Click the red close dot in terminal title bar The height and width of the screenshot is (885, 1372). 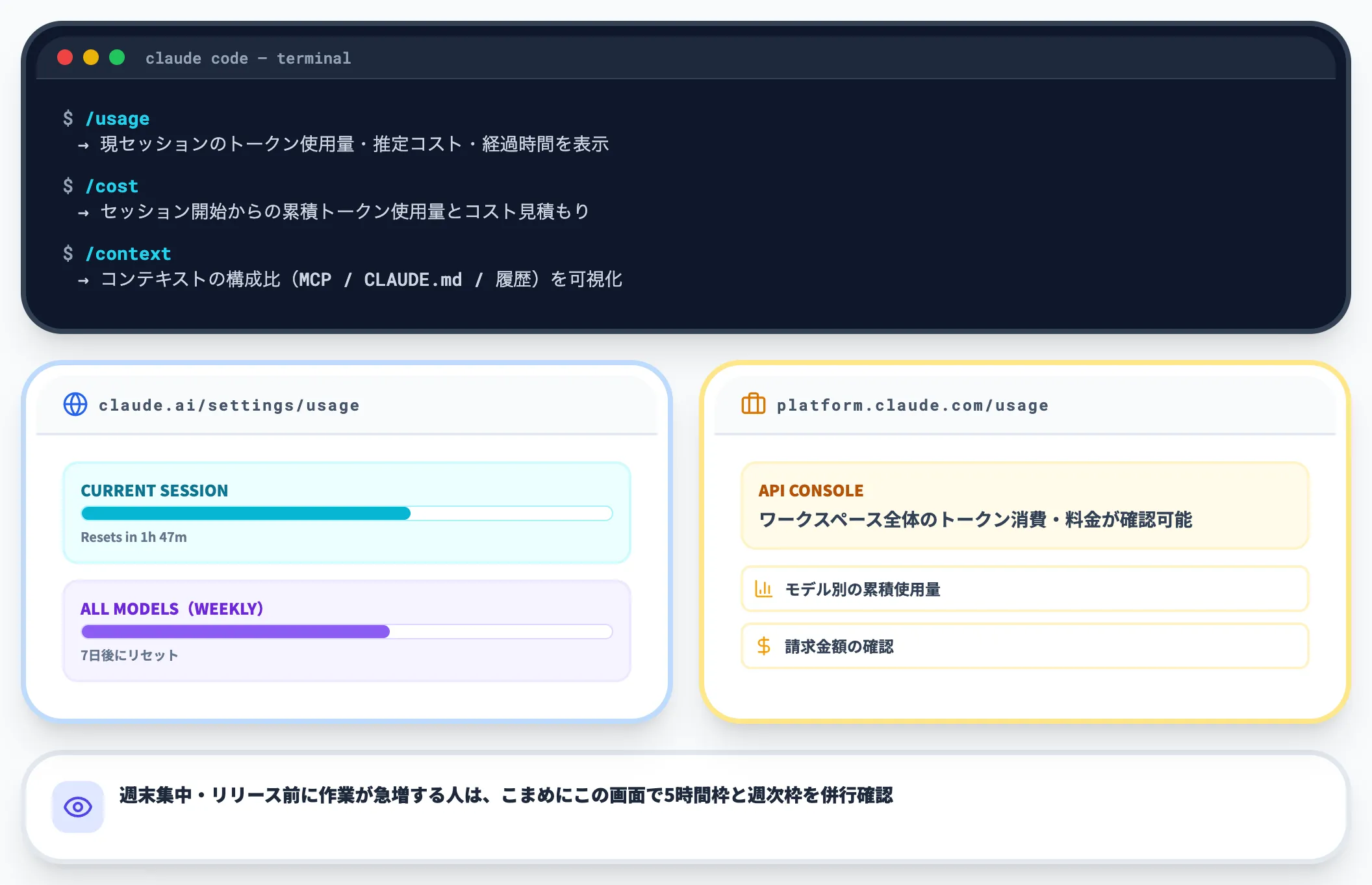click(x=65, y=58)
